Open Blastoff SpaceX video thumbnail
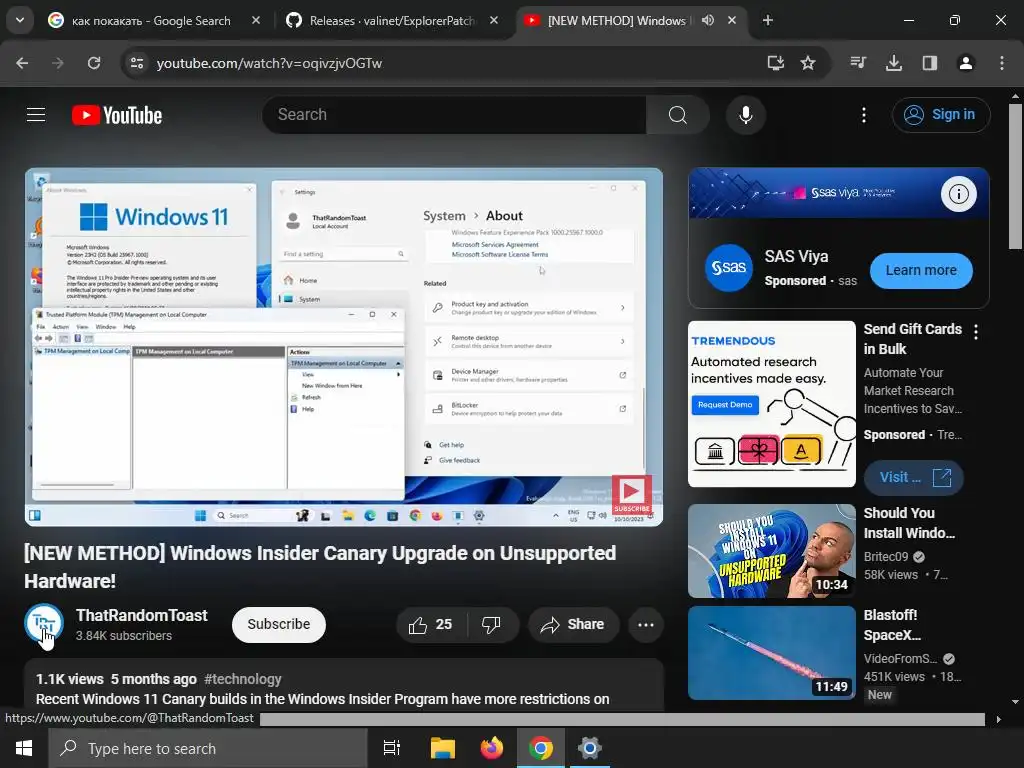Image resolution: width=1024 pixels, height=768 pixels. click(771, 652)
